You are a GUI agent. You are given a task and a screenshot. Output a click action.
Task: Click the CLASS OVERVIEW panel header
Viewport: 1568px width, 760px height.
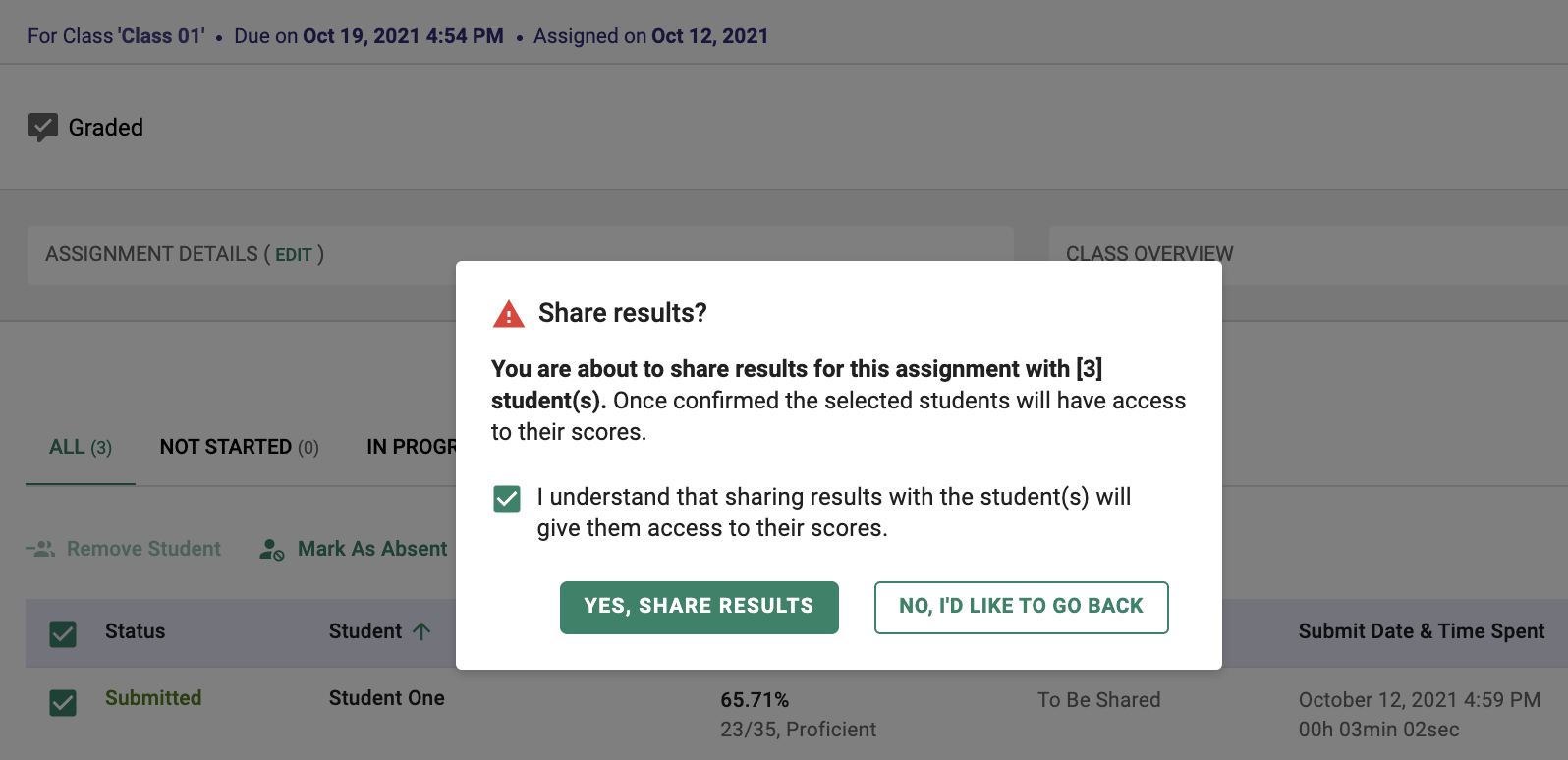(x=1148, y=254)
